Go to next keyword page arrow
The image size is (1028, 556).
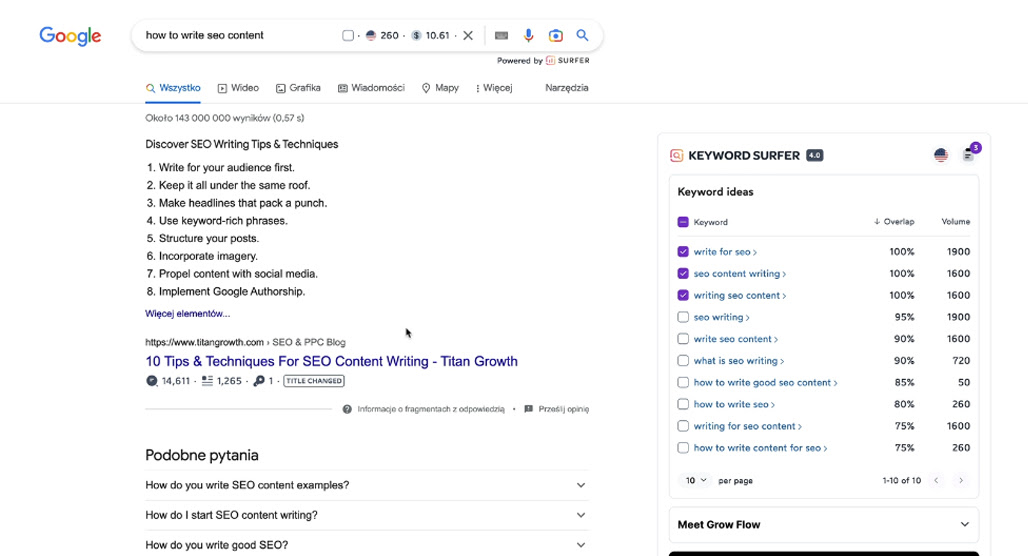coord(961,481)
